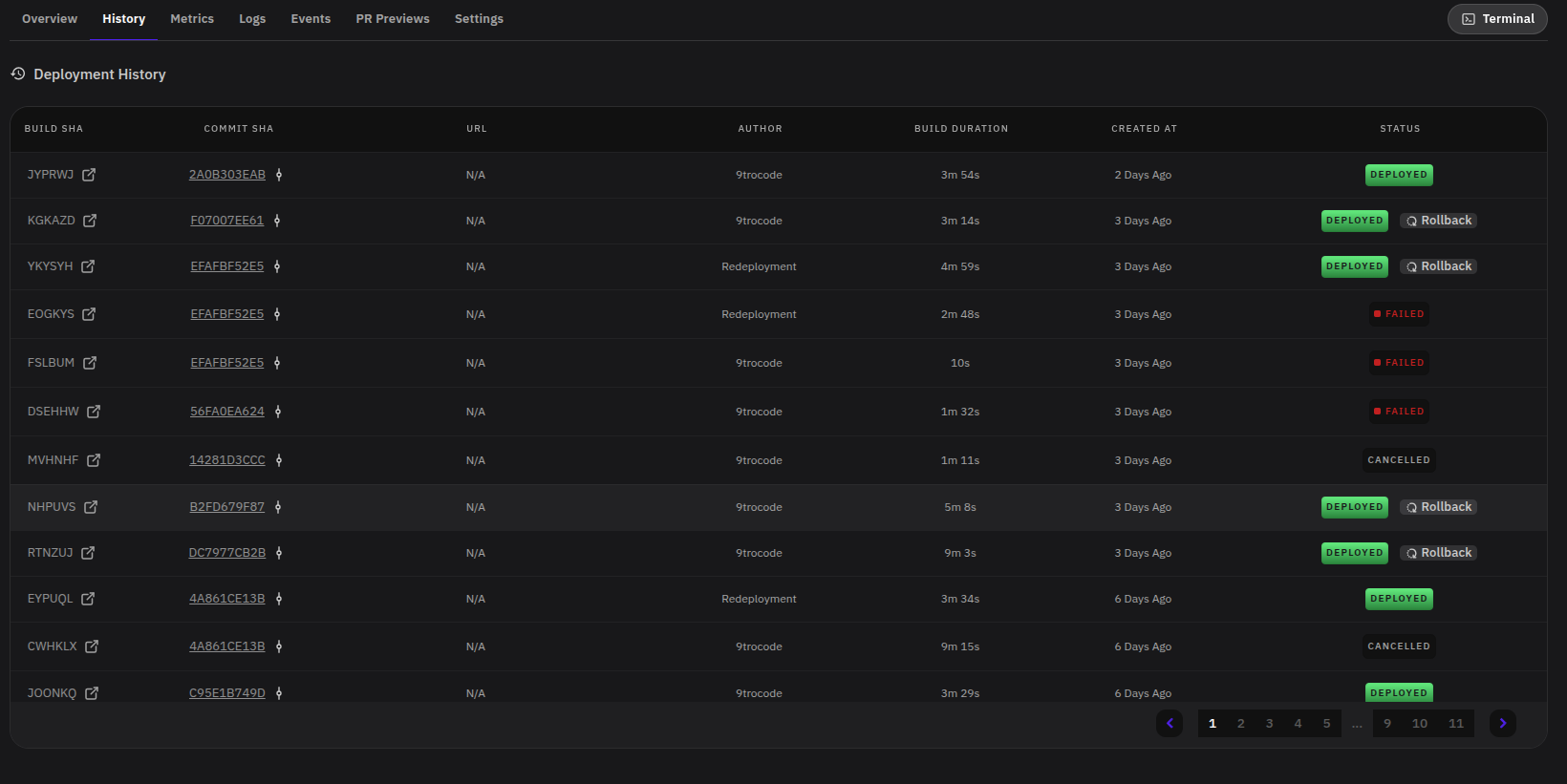Open external link icon for build JOONKQ

point(92,693)
